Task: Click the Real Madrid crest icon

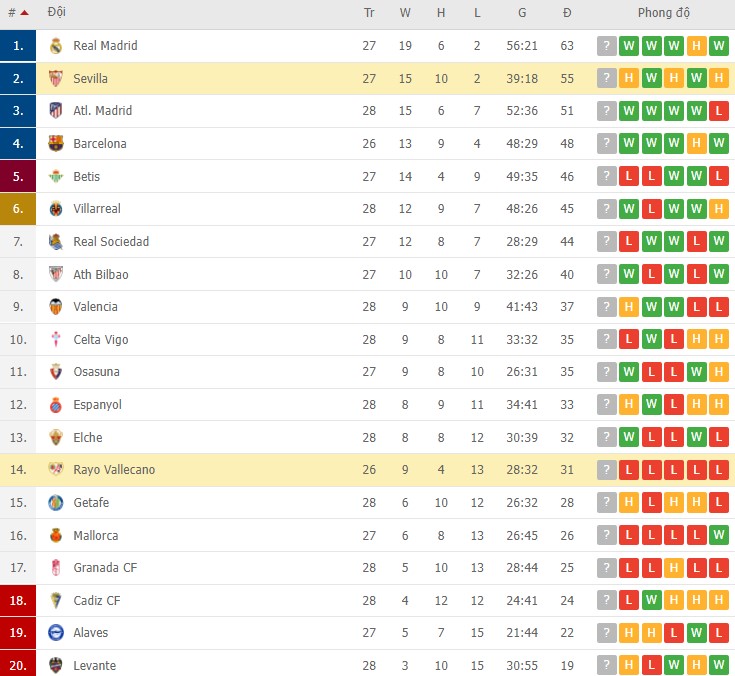Action: (x=56, y=46)
